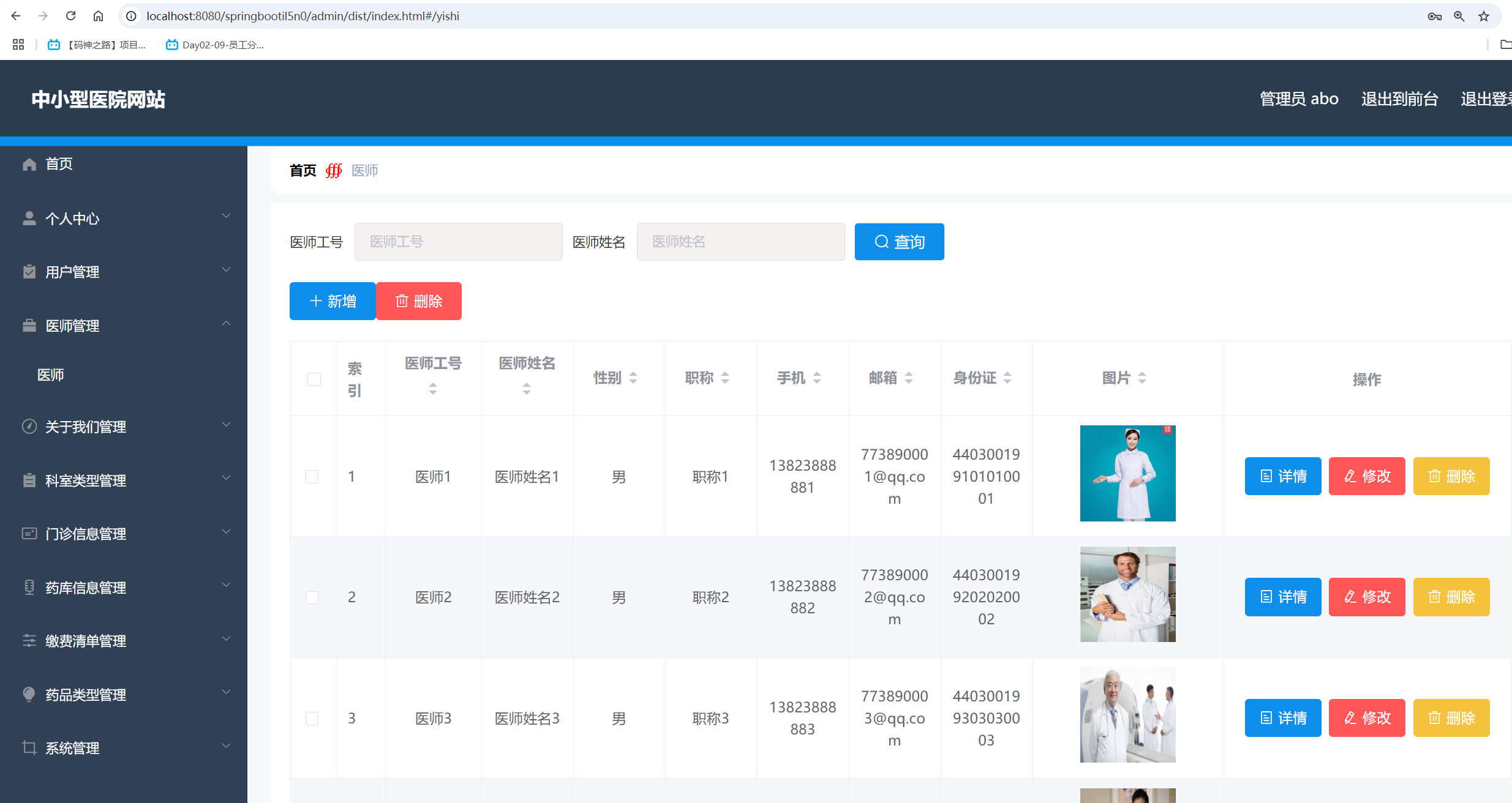Click the 医师姓名 search input field

click(x=740, y=242)
